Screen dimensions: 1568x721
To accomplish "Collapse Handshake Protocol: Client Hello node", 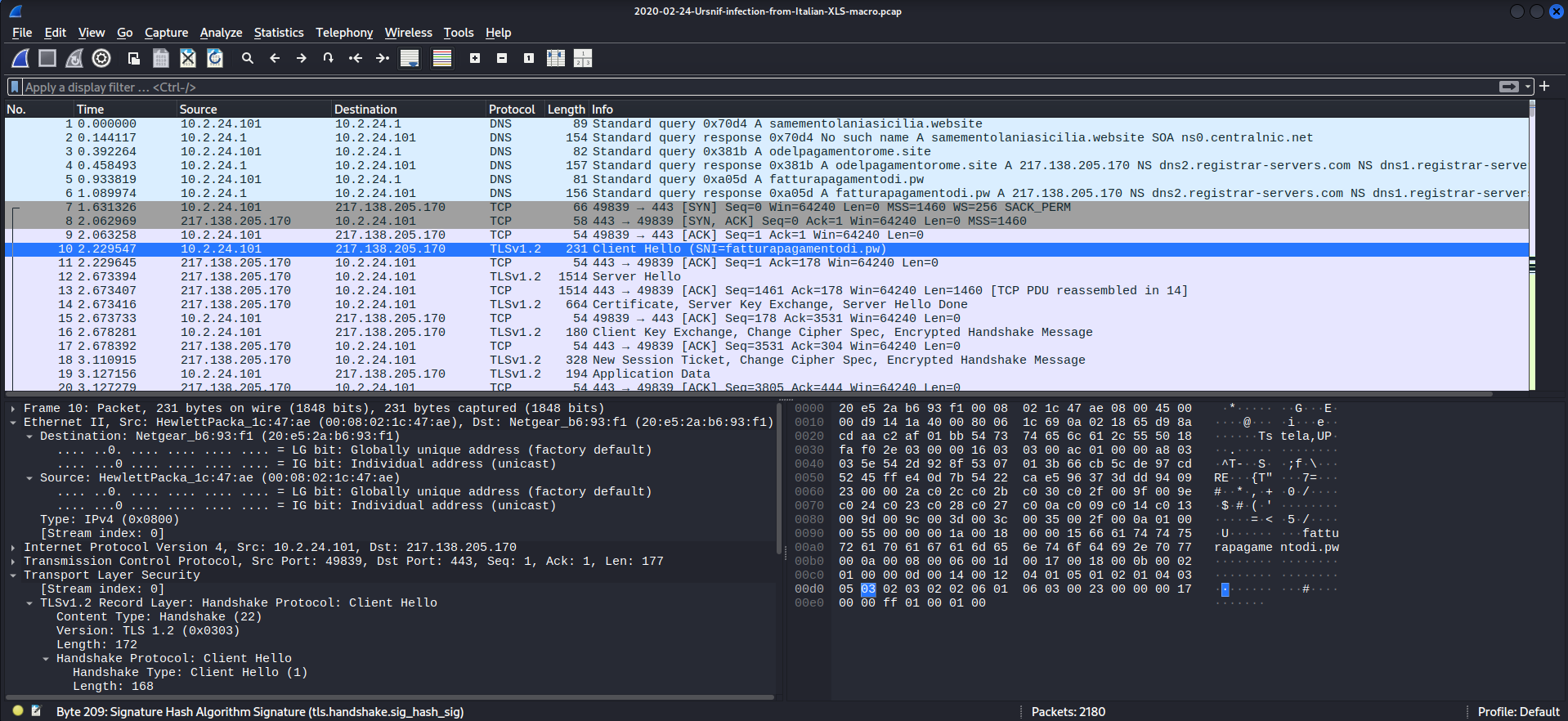I will 46,659.
